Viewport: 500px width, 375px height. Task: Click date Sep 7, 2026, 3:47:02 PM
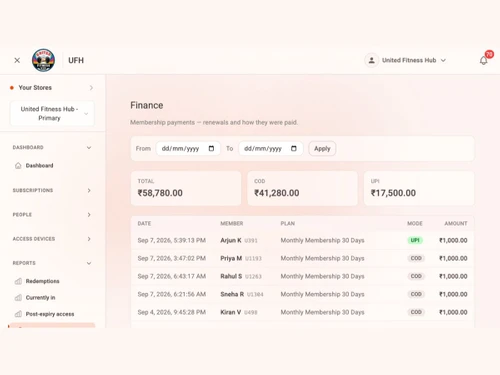(x=172, y=258)
